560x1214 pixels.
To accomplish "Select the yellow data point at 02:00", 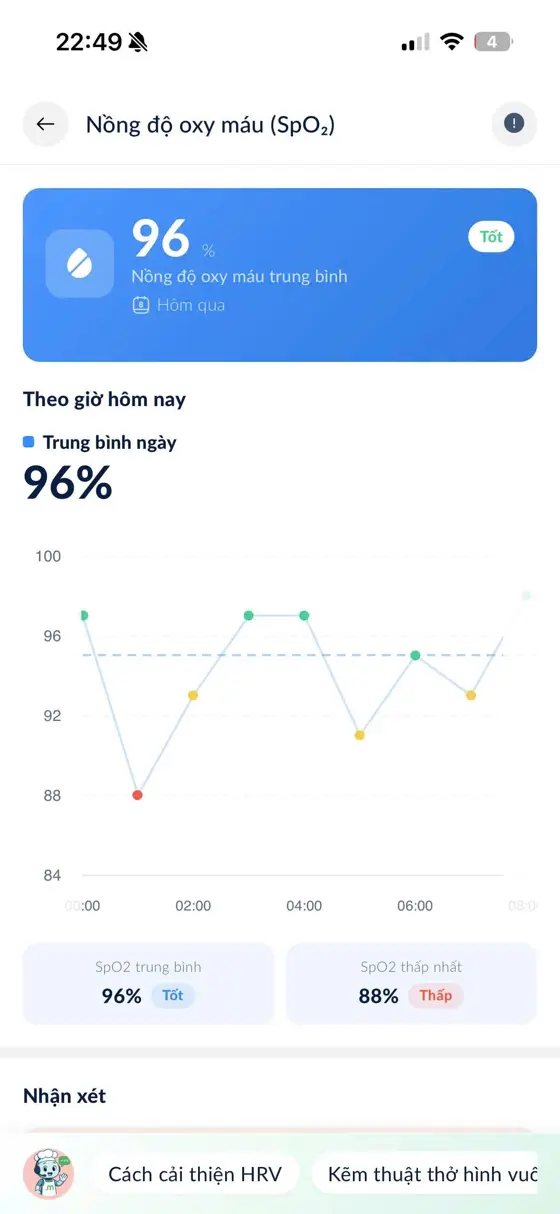I will tap(193, 695).
